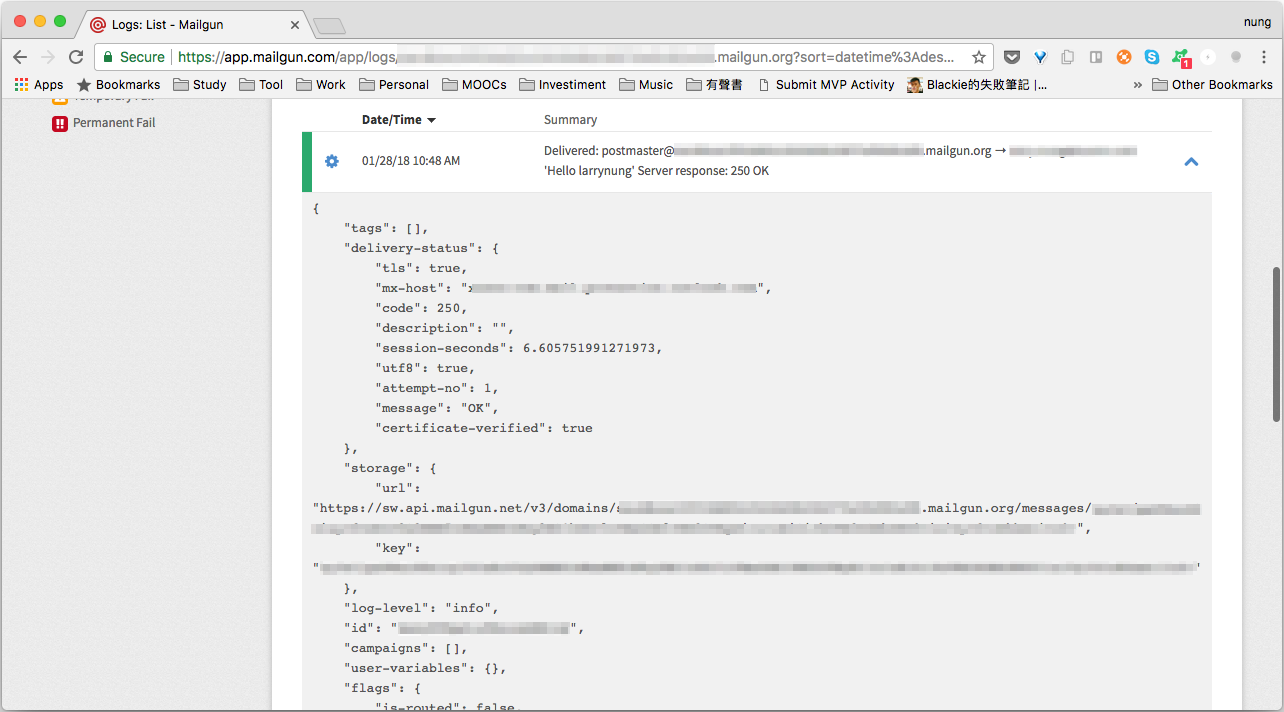Screen dimensions: 1284x712
Task: Click the log entry gear icon
Action: [x=332, y=161]
